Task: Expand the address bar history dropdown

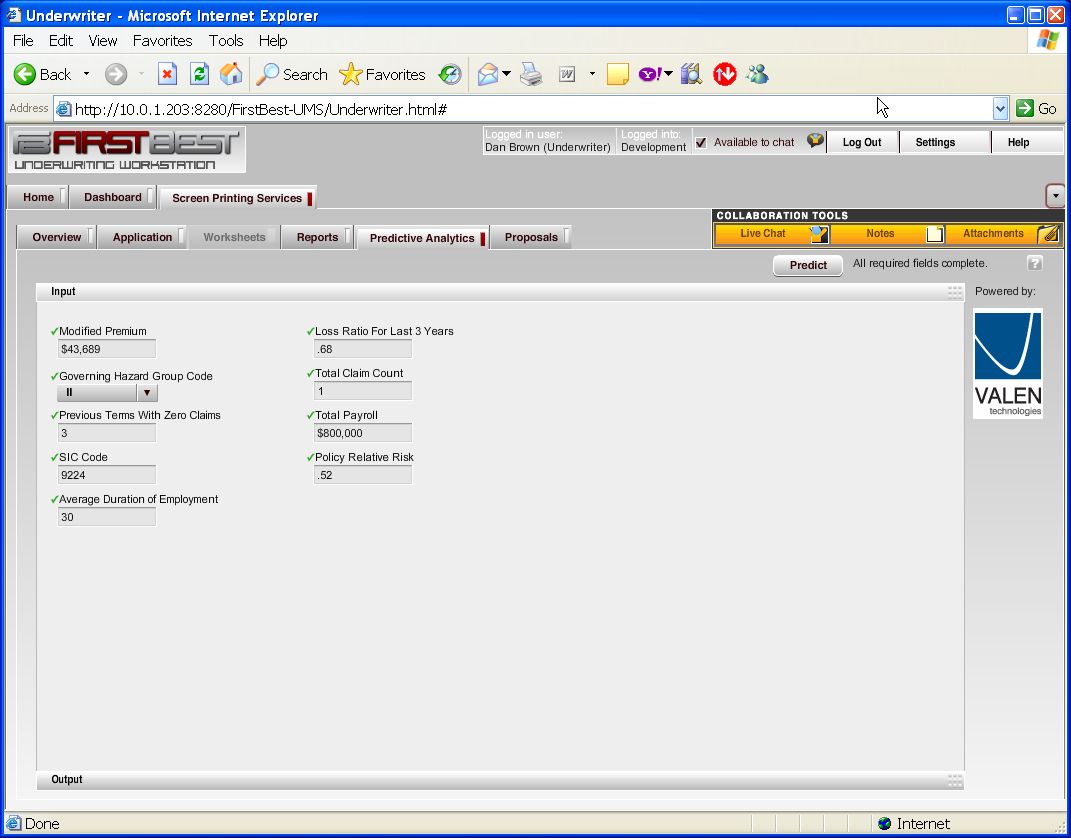Action: [1000, 109]
